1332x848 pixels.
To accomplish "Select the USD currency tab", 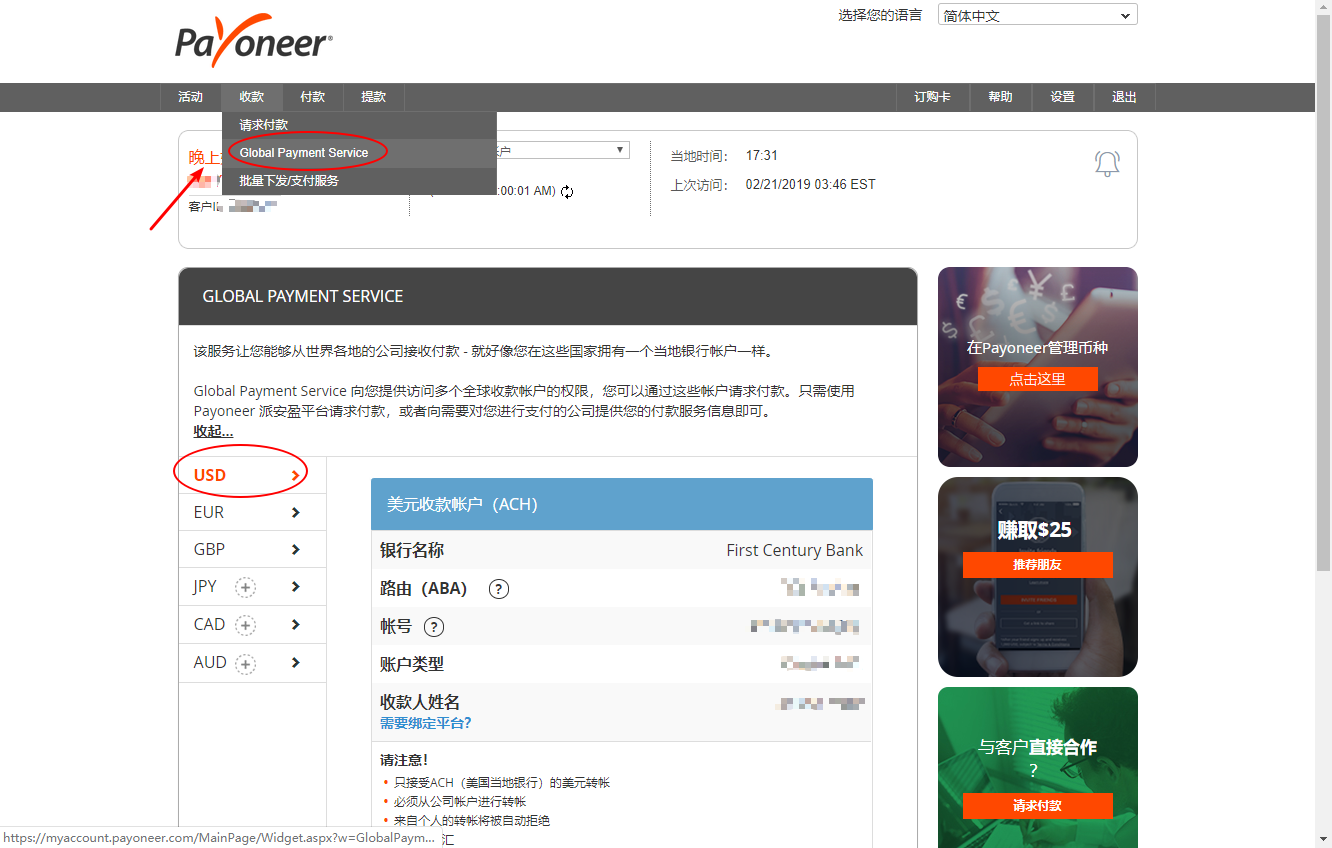I will click(252, 475).
